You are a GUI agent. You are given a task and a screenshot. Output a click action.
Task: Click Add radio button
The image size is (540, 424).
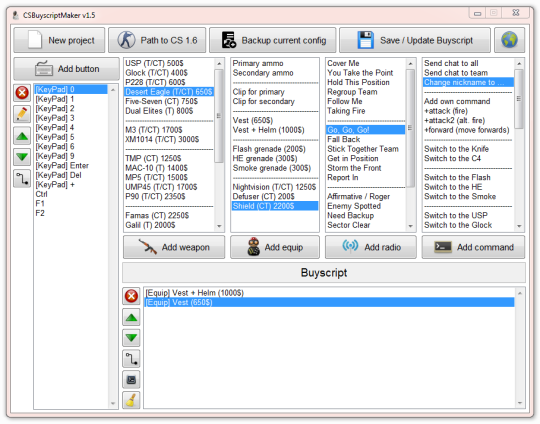coord(371,247)
